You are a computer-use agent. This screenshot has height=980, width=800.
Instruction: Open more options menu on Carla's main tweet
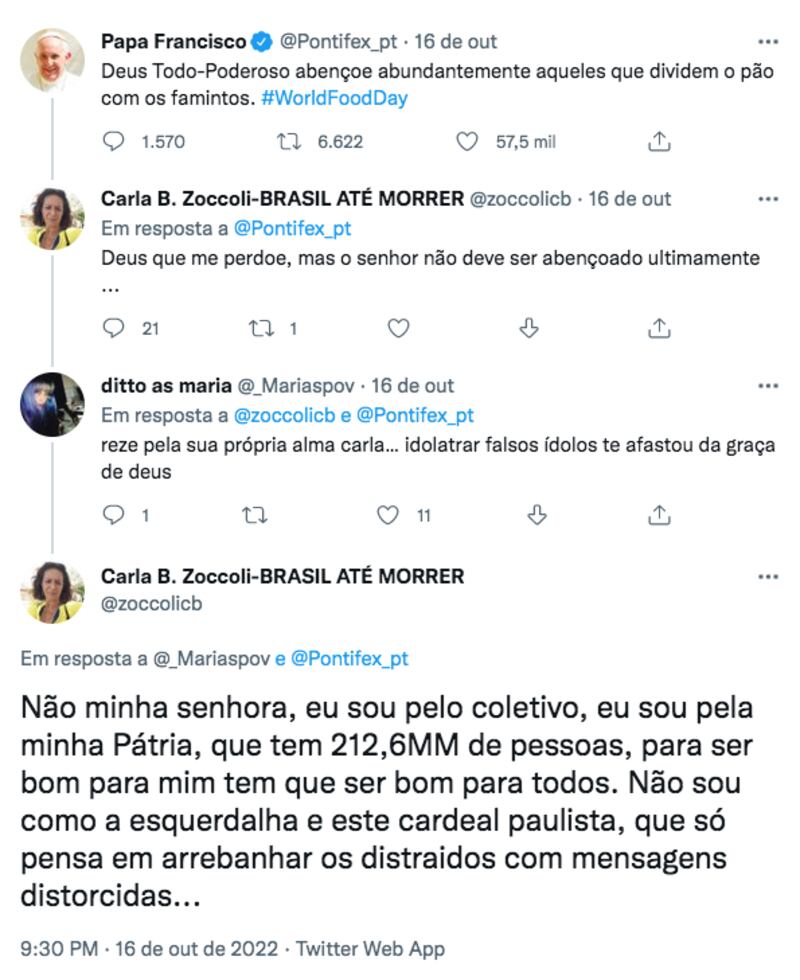[768, 577]
